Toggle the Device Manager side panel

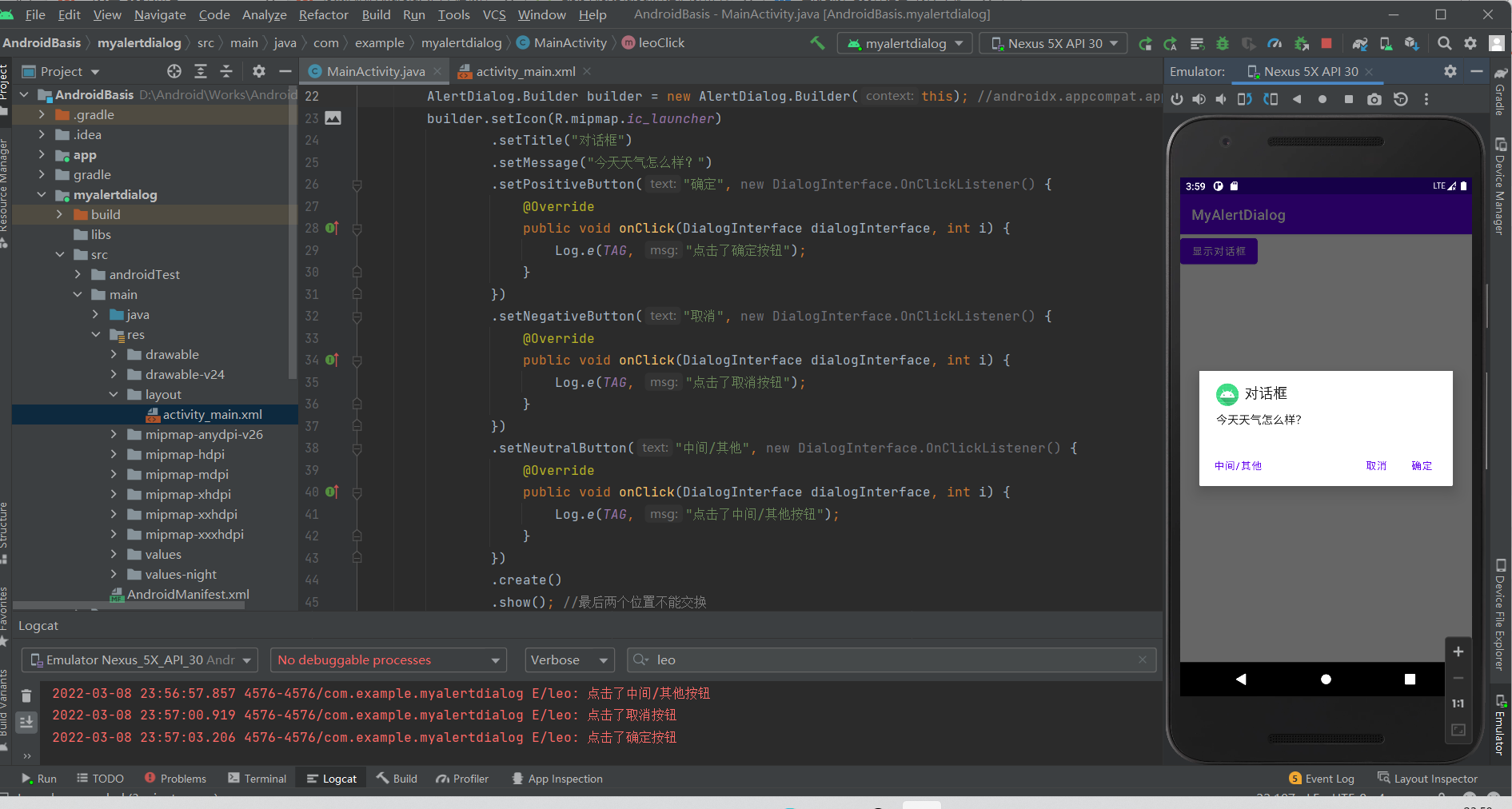point(1501,188)
